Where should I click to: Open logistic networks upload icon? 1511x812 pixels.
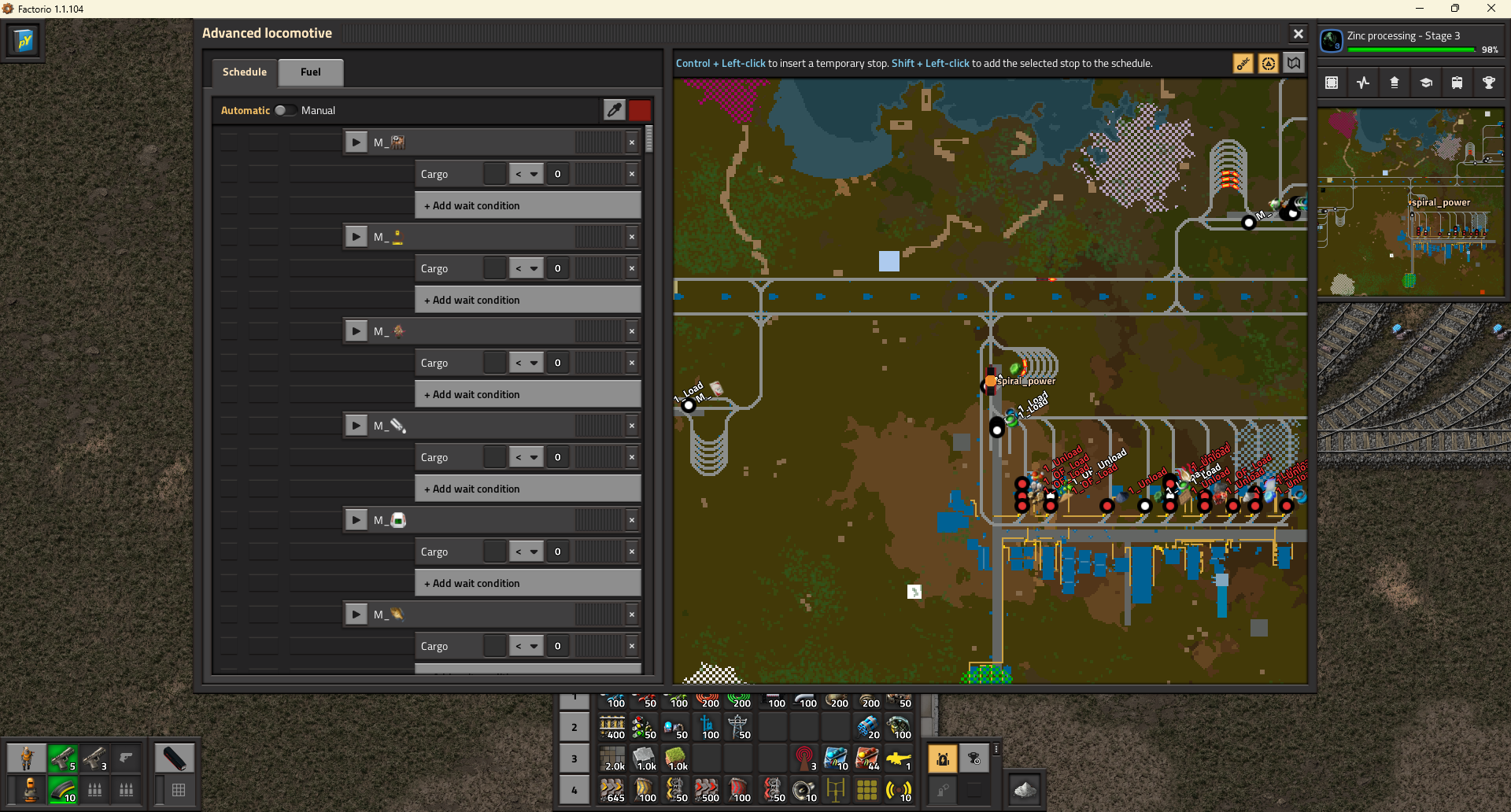[x=1395, y=83]
